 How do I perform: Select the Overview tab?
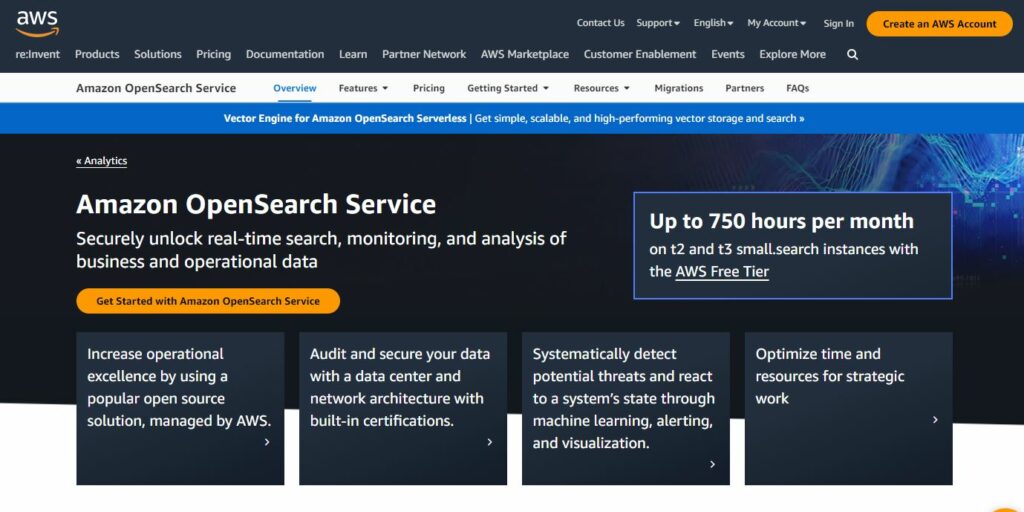click(295, 88)
